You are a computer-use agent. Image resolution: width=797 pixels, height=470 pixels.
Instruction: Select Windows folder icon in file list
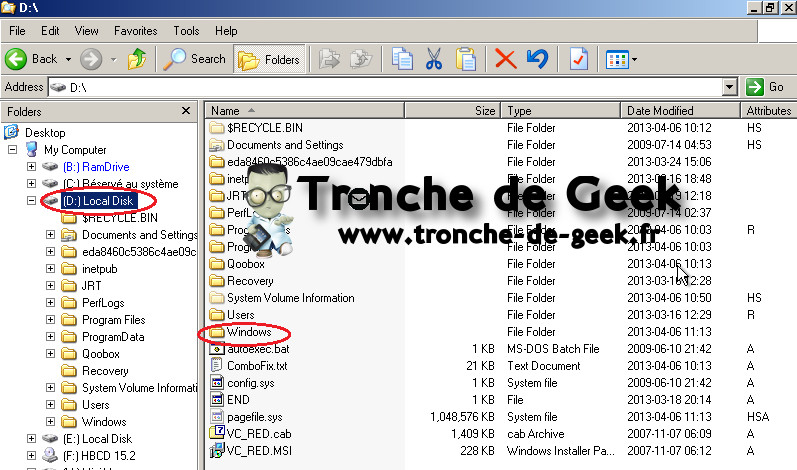[217, 332]
